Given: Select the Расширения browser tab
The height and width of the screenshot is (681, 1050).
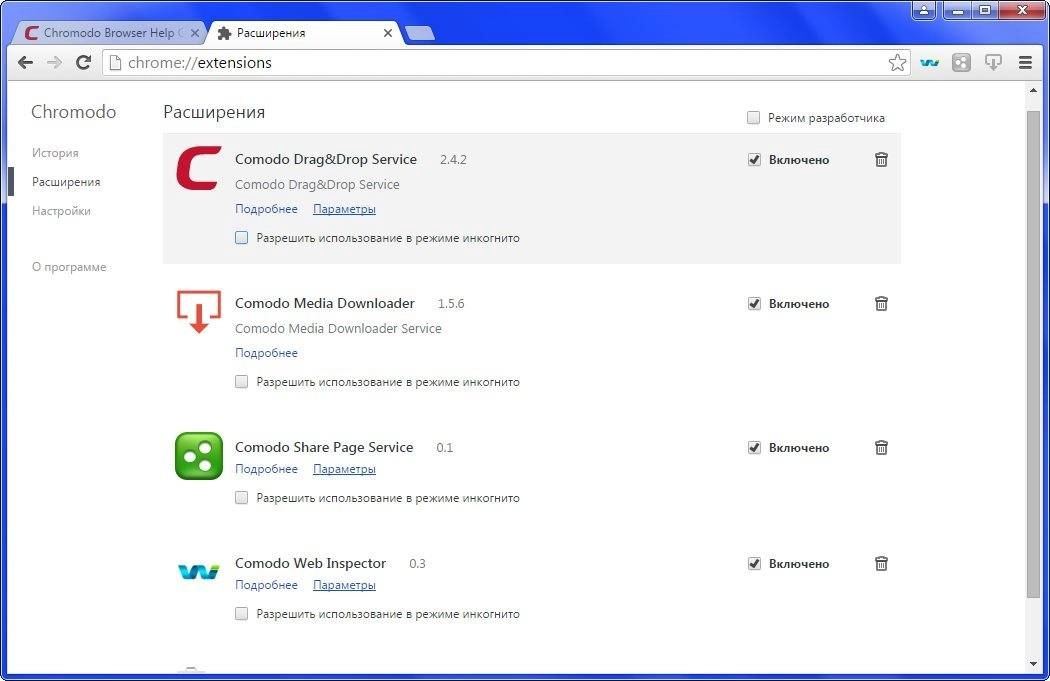Looking at the screenshot, I should pyautogui.click(x=305, y=33).
